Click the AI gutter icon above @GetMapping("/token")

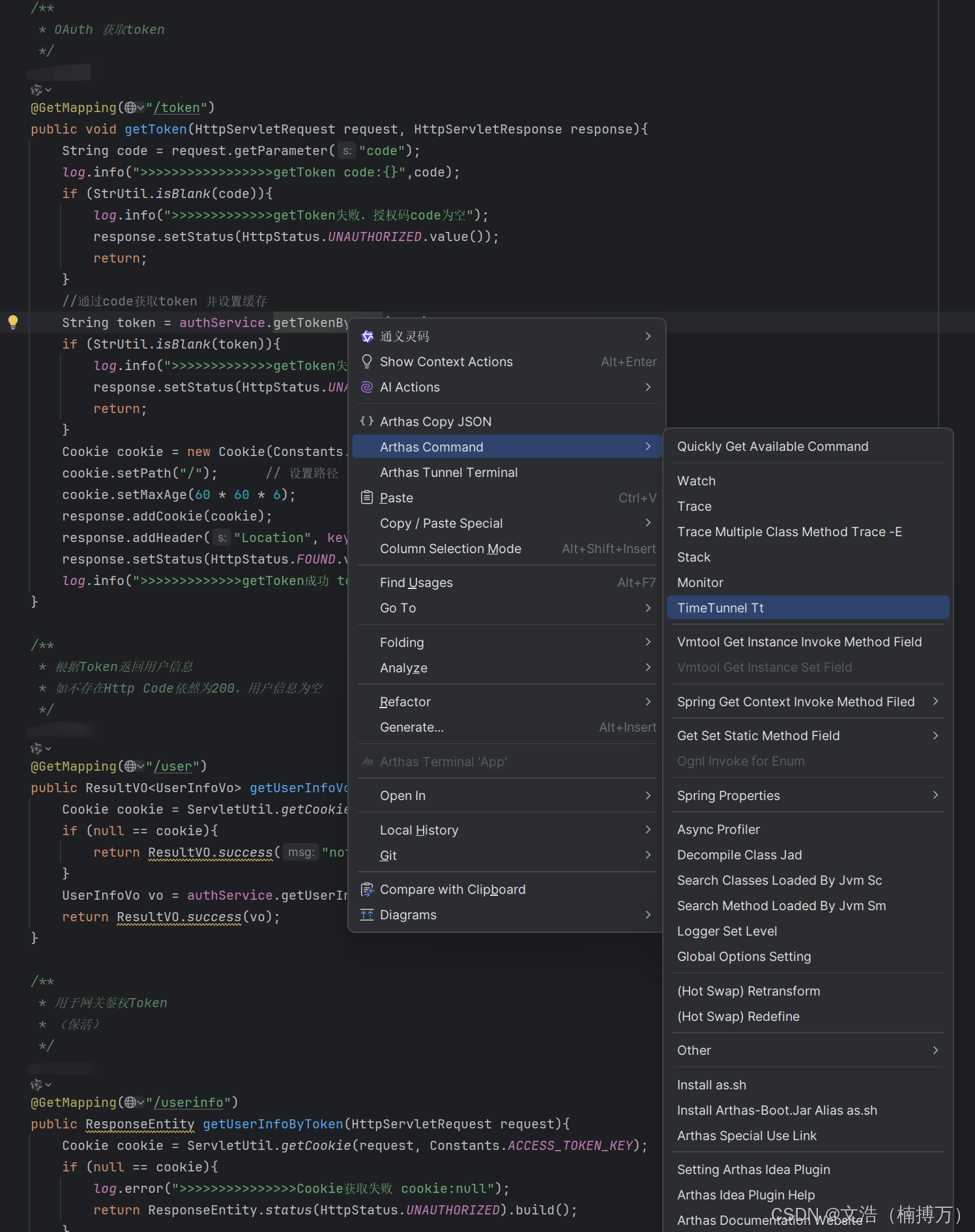click(x=36, y=89)
